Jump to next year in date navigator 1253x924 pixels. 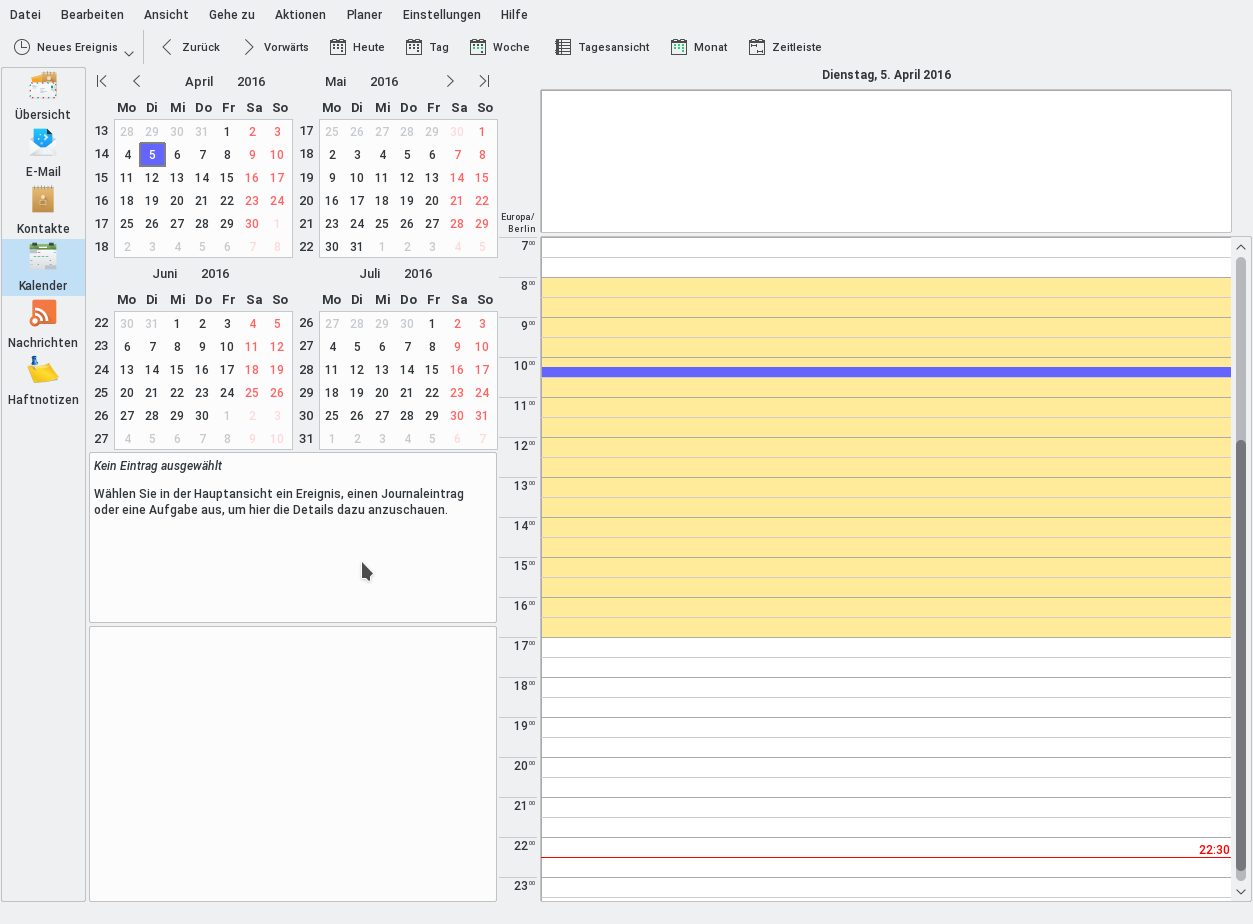pyautogui.click(x=484, y=81)
